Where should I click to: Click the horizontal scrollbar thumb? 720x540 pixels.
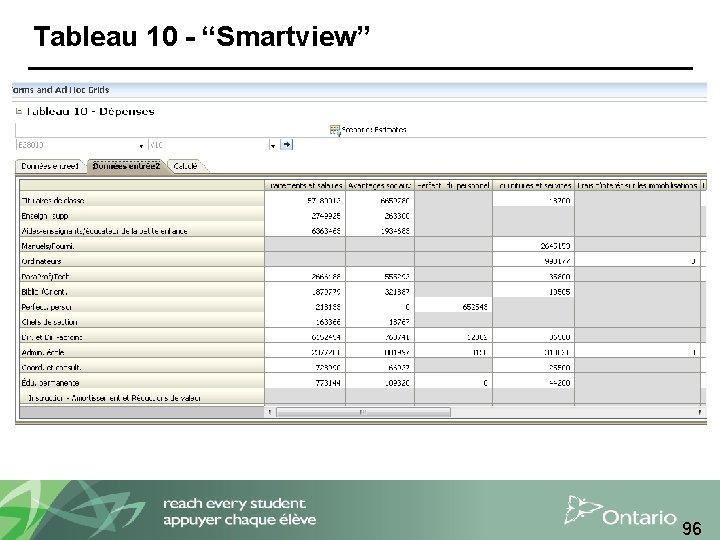pos(363,412)
